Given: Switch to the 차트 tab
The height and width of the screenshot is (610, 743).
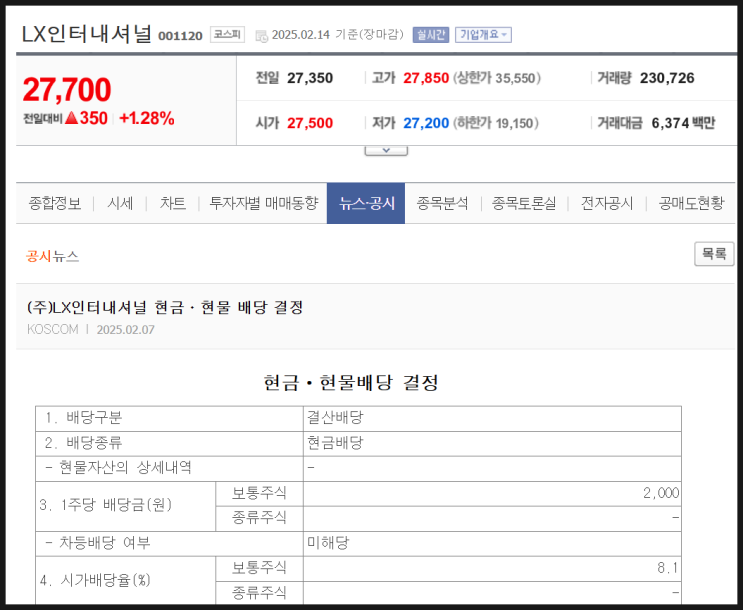Looking at the screenshot, I should coord(172,203).
